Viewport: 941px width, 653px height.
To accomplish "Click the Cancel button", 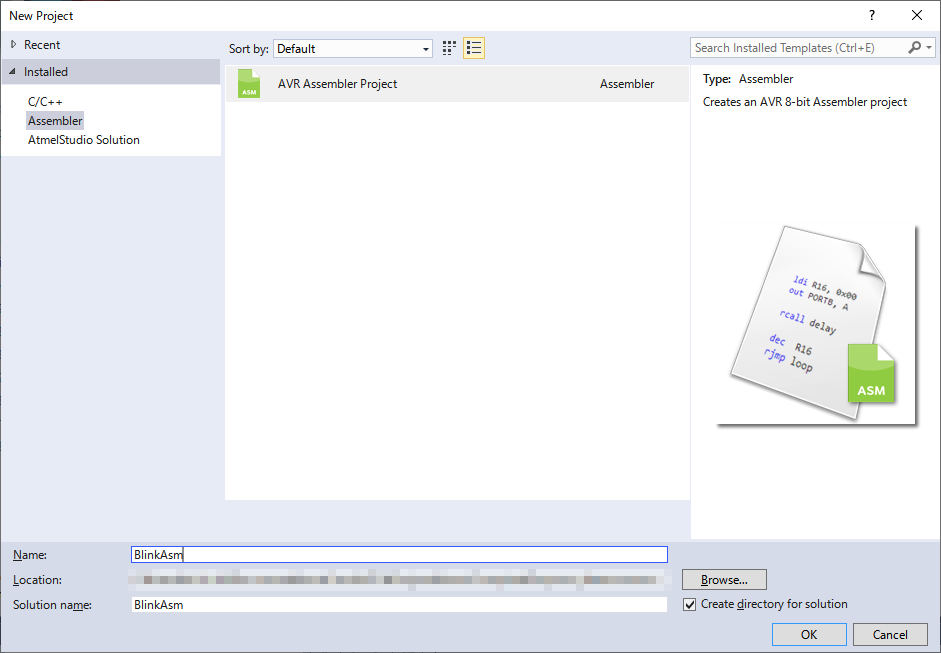I will (890, 634).
